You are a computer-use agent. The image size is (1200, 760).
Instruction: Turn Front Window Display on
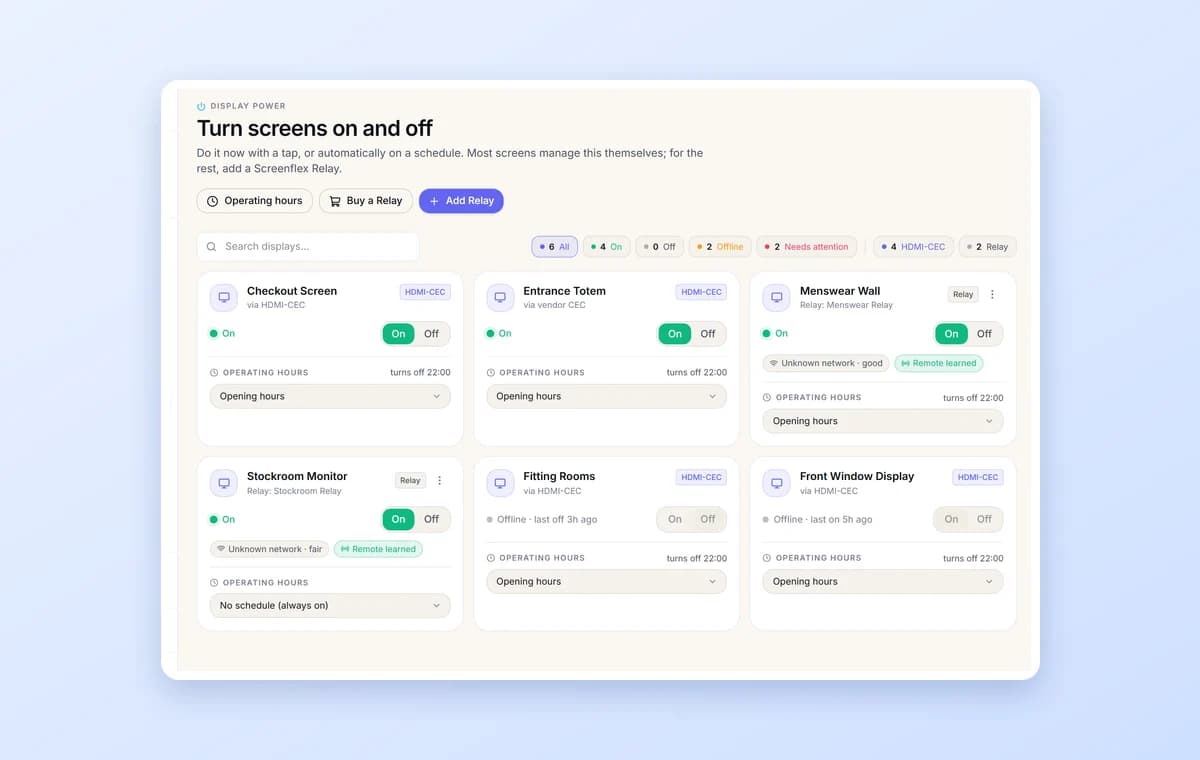pyautogui.click(x=951, y=519)
